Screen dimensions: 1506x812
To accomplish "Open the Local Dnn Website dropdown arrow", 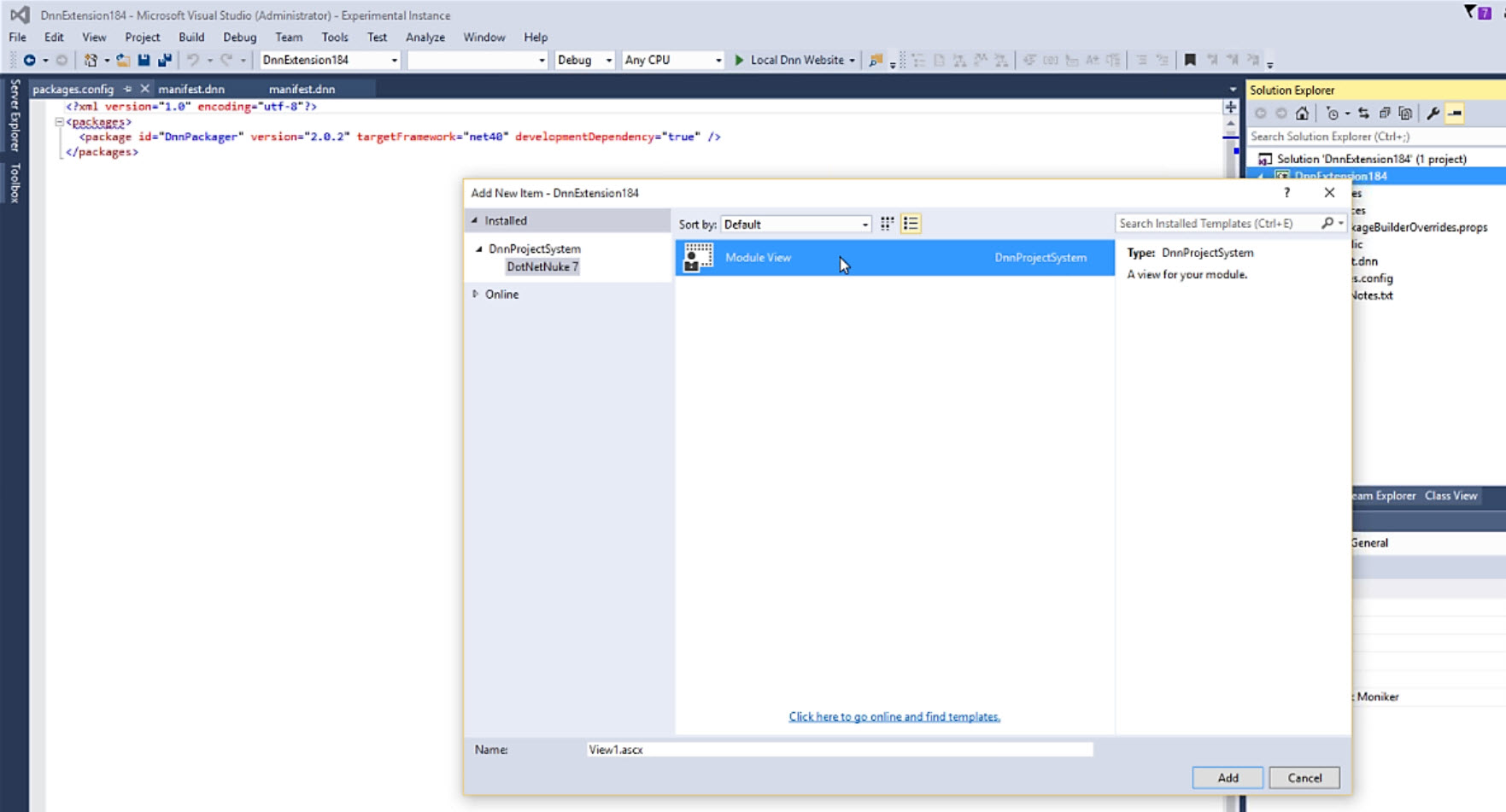I will (852, 60).
